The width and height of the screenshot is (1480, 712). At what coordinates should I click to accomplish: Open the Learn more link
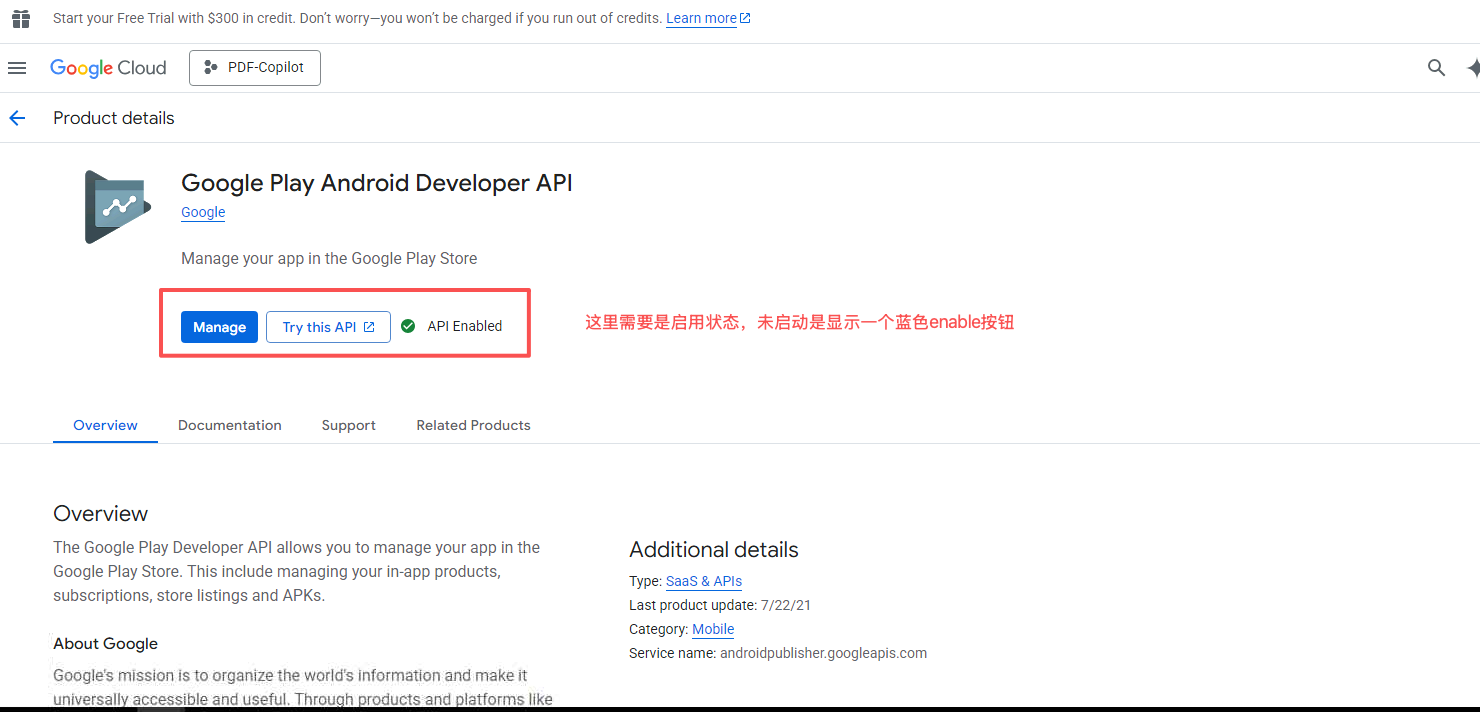(708, 19)
